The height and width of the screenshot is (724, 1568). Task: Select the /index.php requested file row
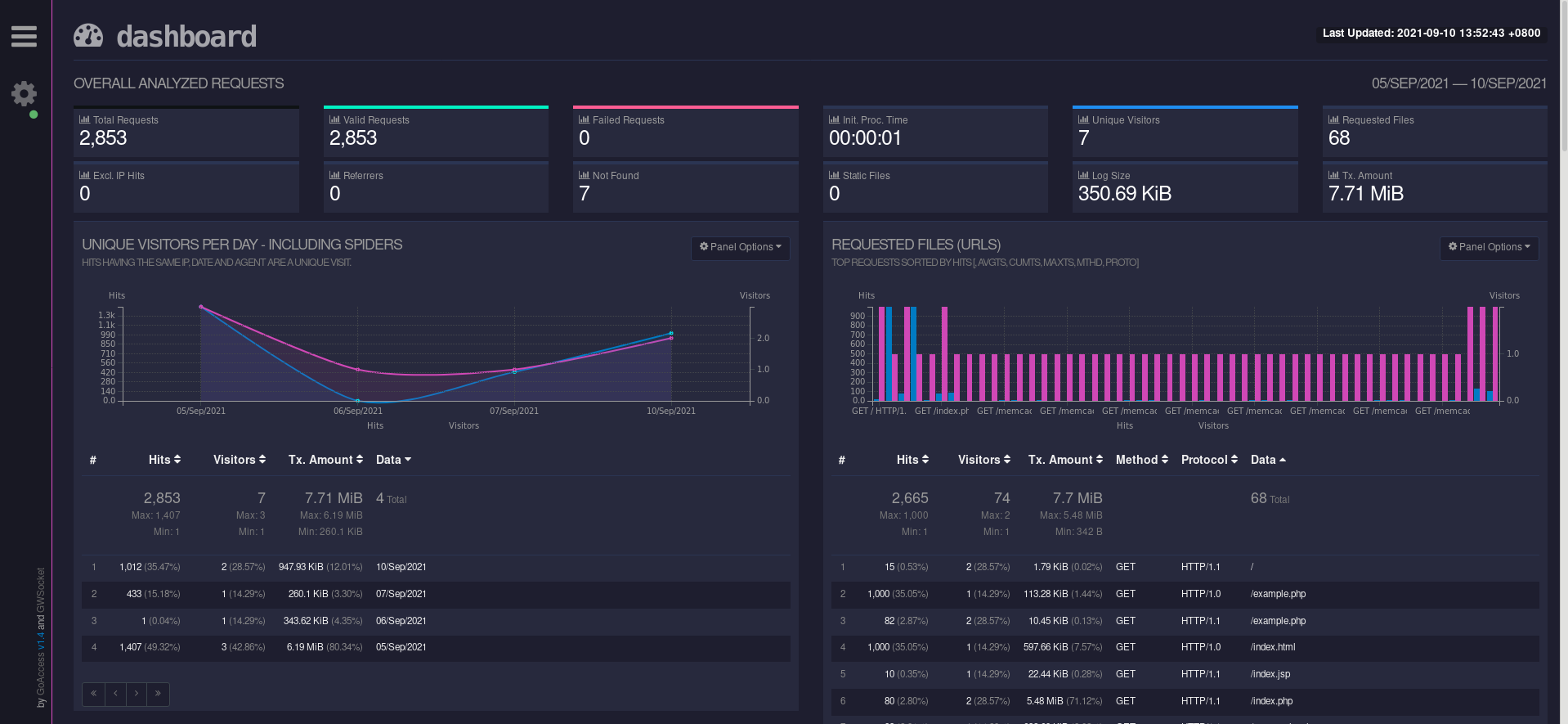1185,701
